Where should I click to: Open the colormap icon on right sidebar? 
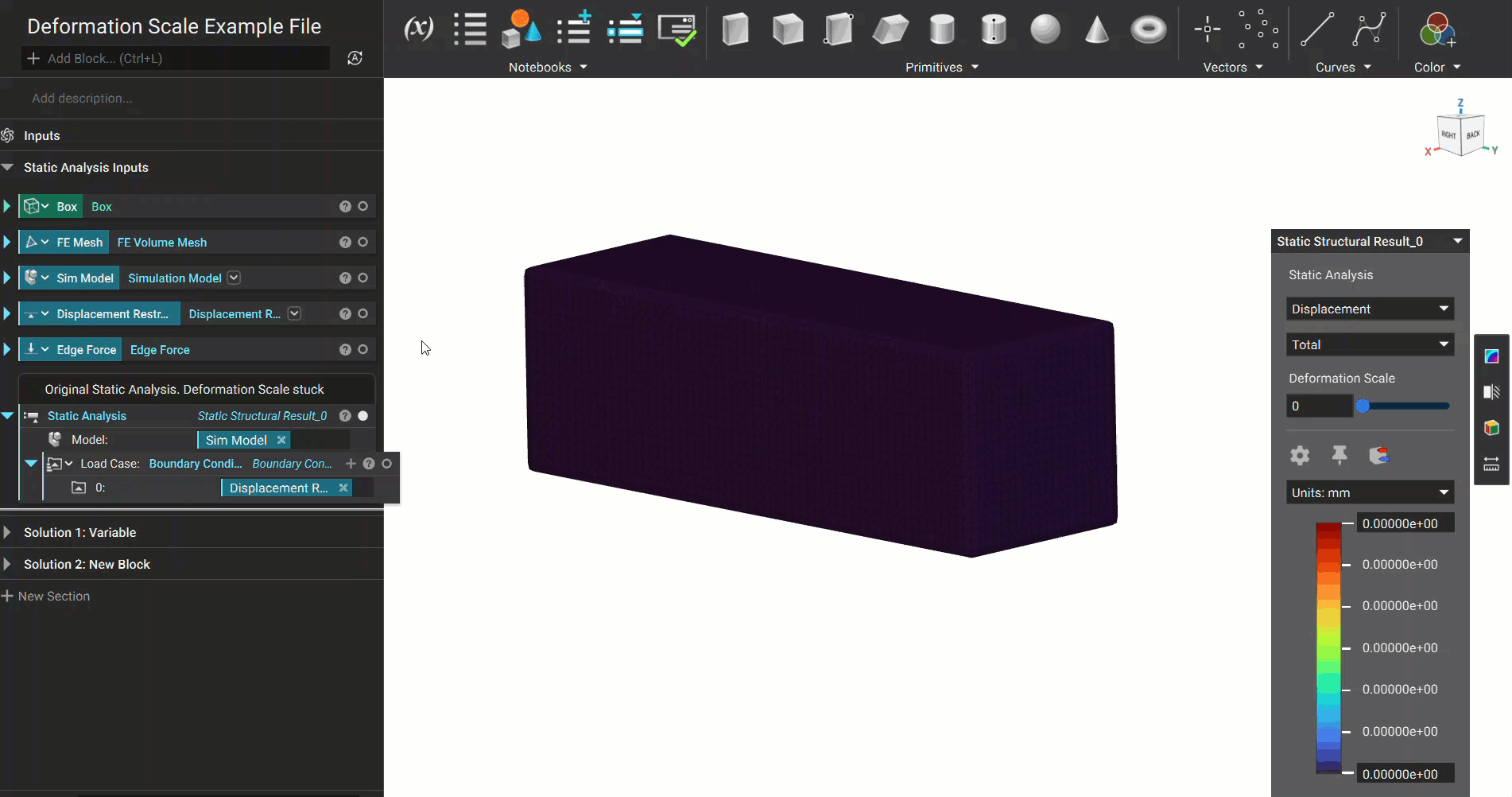pos(1491,356)
